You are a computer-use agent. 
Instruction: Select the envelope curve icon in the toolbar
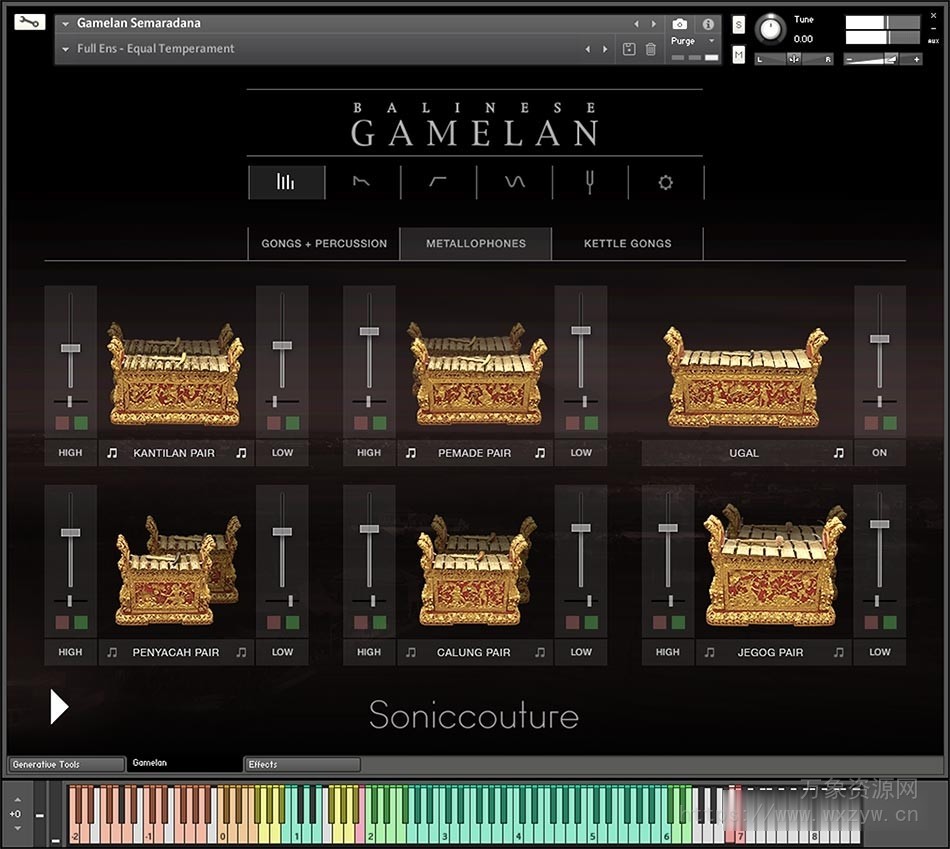point(362,182)
